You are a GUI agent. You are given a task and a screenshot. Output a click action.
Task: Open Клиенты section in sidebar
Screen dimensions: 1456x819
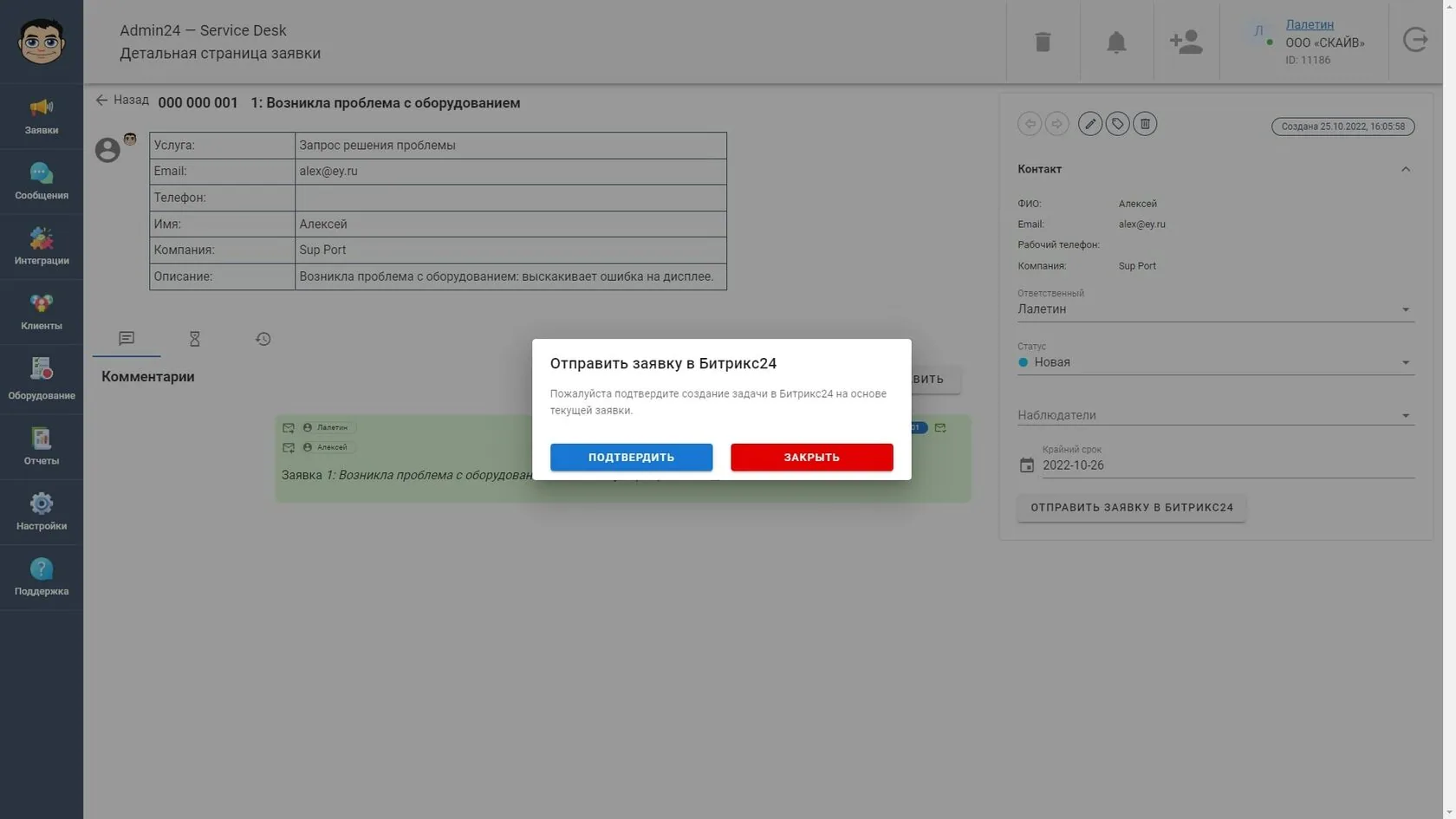pos(42,312)
